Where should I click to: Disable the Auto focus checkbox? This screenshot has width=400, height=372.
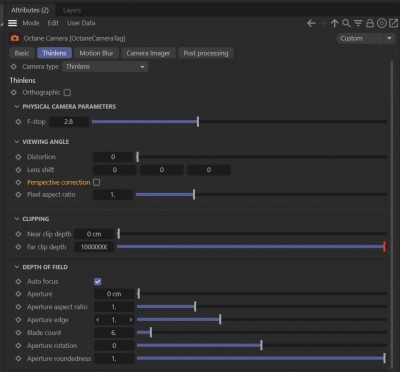click(x=98, y=281)
